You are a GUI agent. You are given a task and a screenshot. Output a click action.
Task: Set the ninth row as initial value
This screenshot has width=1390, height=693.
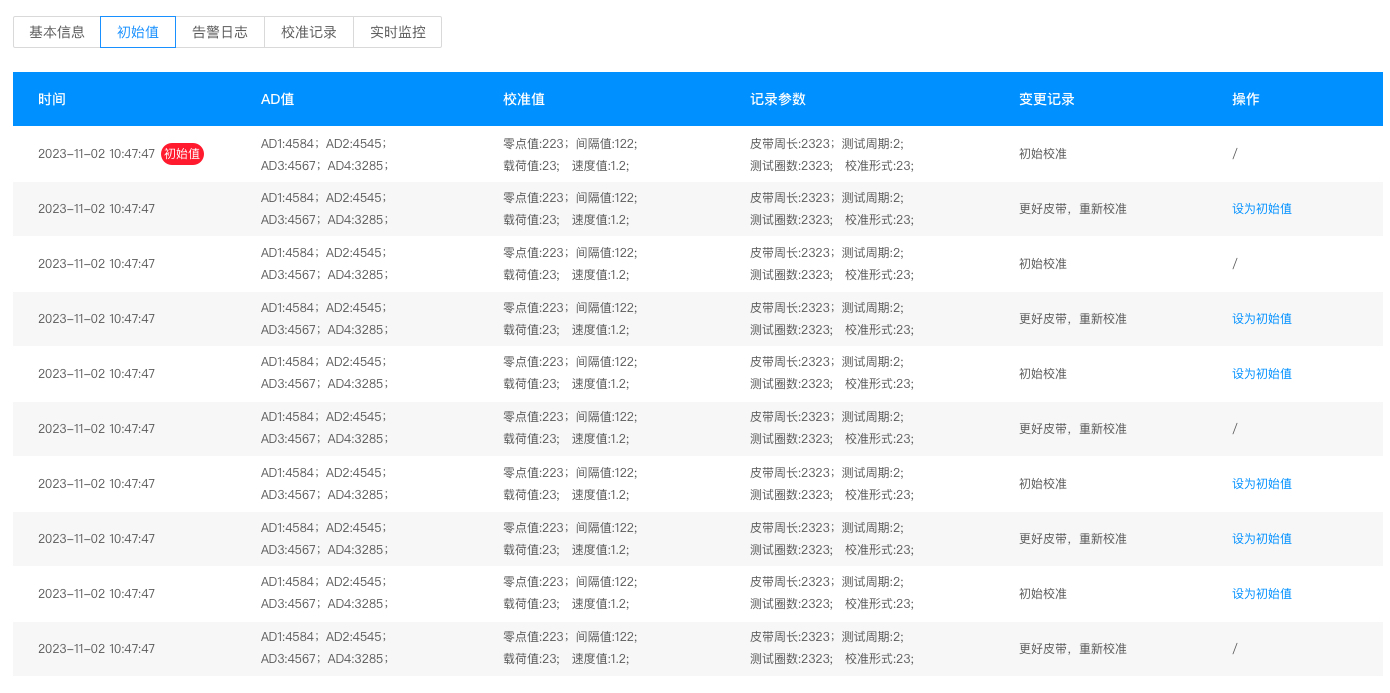pyautogui.click(x=1262, y=593)
